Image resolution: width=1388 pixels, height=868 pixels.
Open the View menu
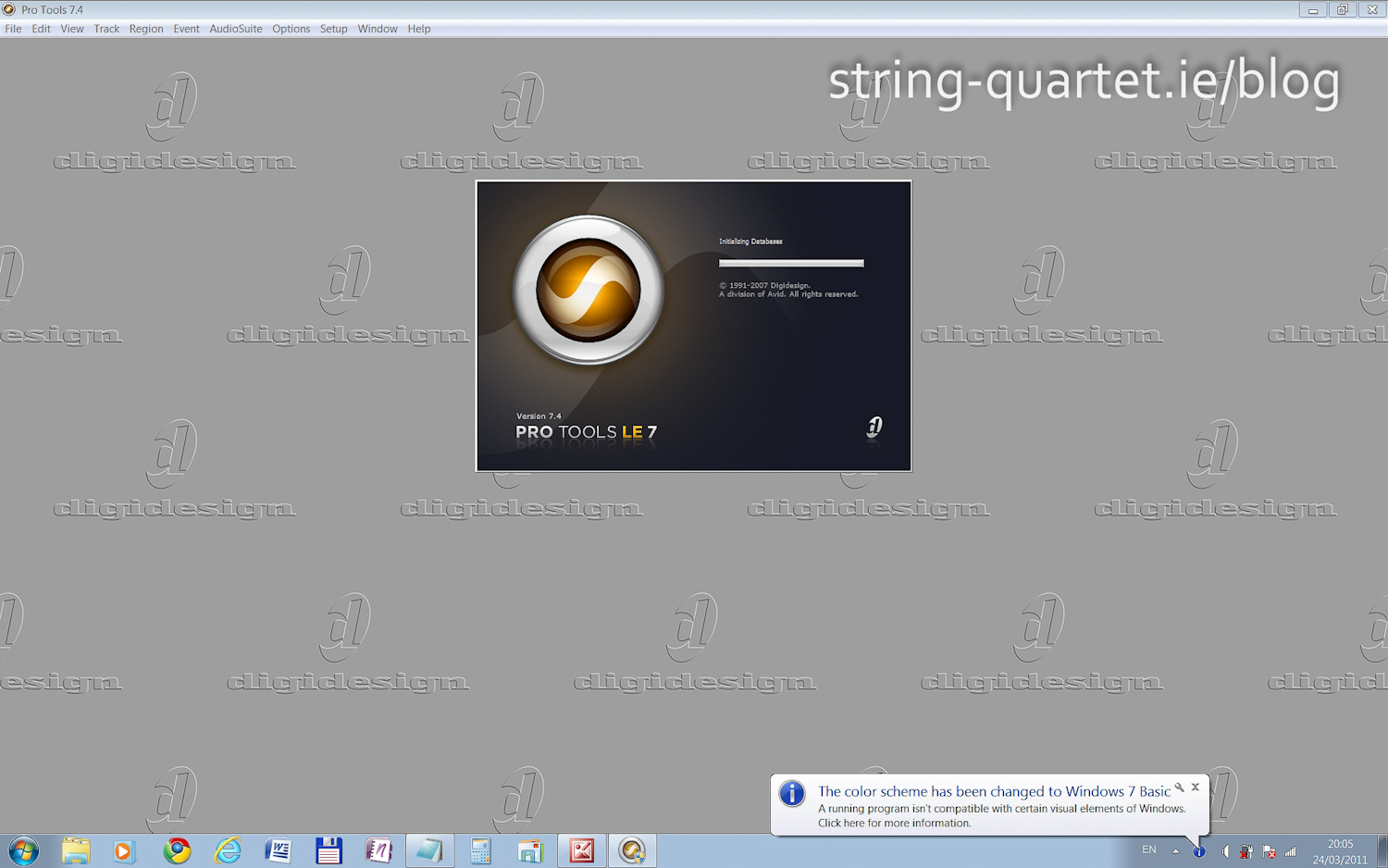(x=72, y=29)
